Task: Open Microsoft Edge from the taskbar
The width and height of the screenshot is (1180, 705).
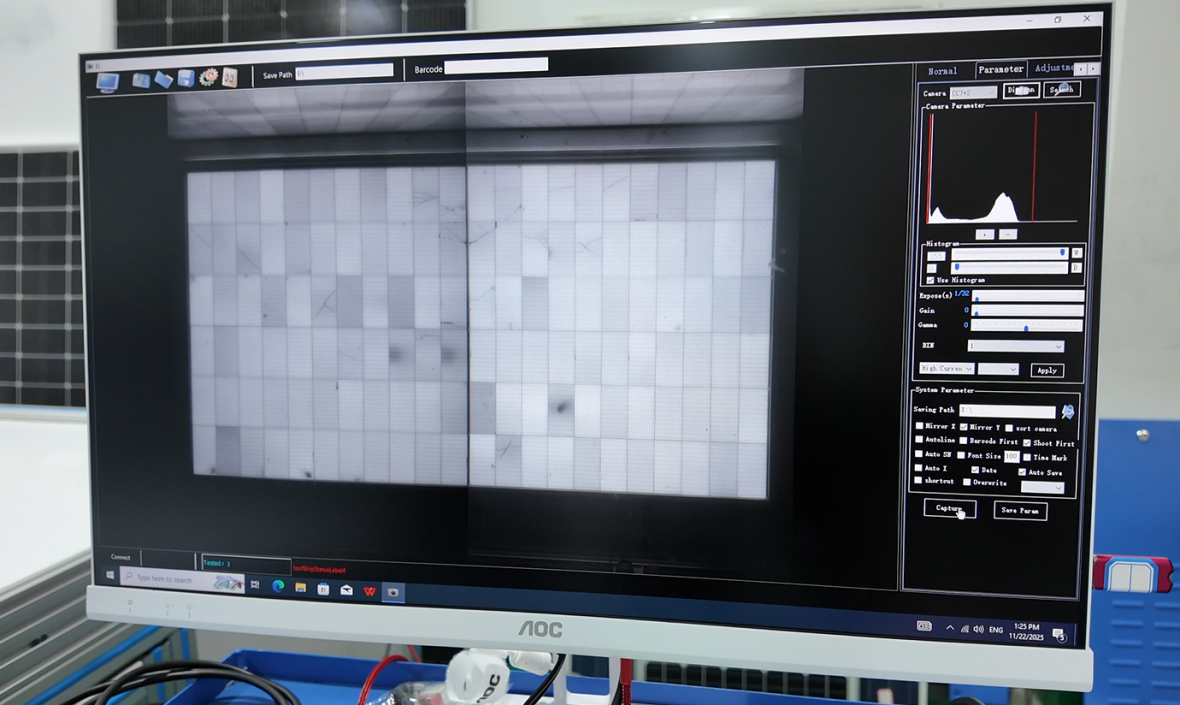Action: [279, 587]
